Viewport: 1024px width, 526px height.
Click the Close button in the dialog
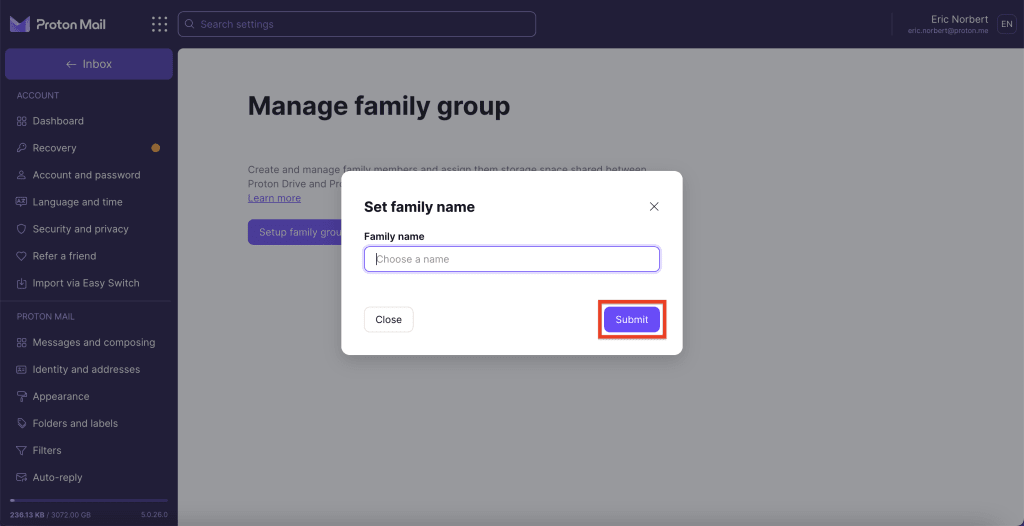tap(389, 320)
